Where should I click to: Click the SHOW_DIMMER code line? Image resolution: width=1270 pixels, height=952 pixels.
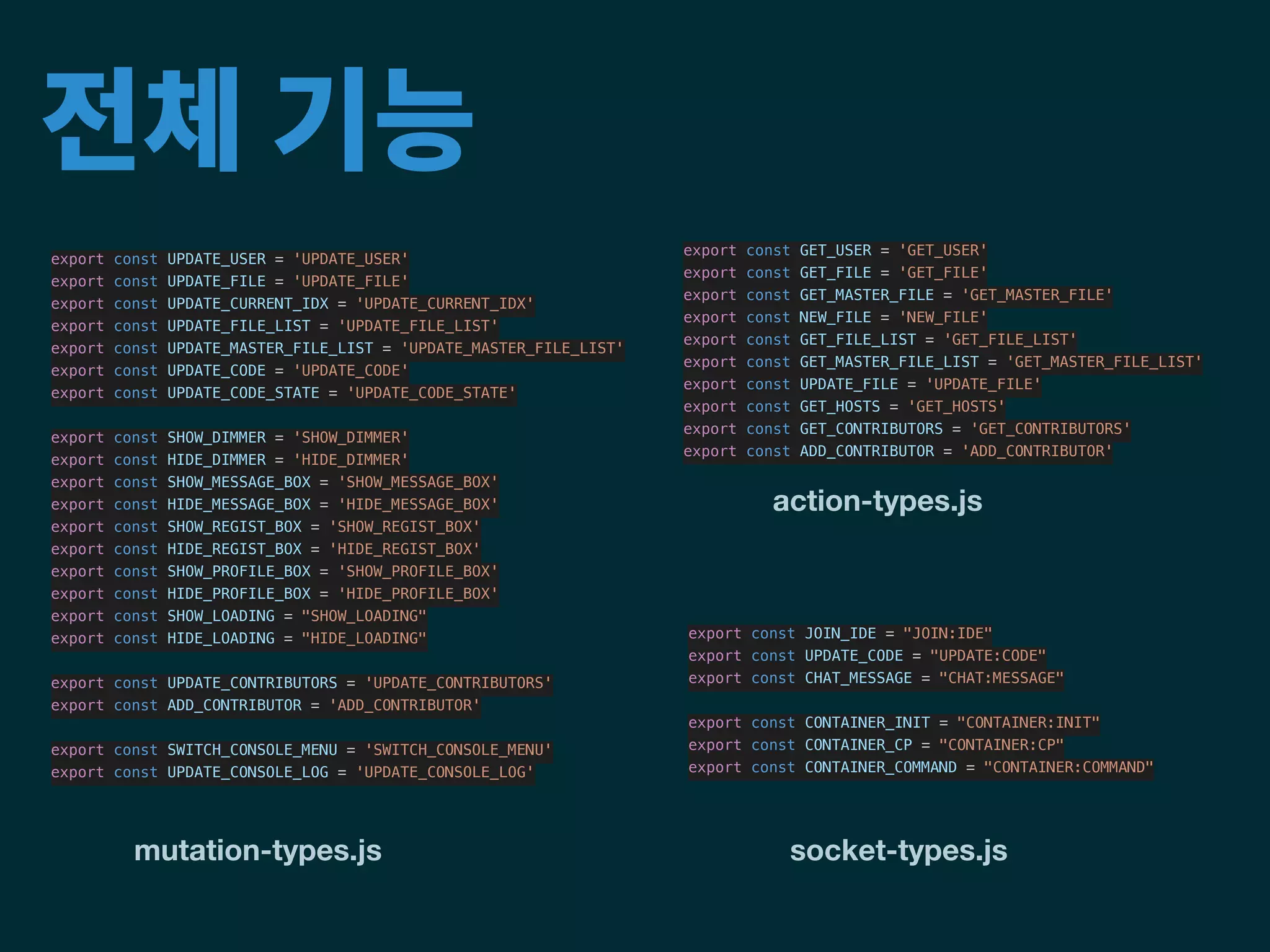[229, 438]
